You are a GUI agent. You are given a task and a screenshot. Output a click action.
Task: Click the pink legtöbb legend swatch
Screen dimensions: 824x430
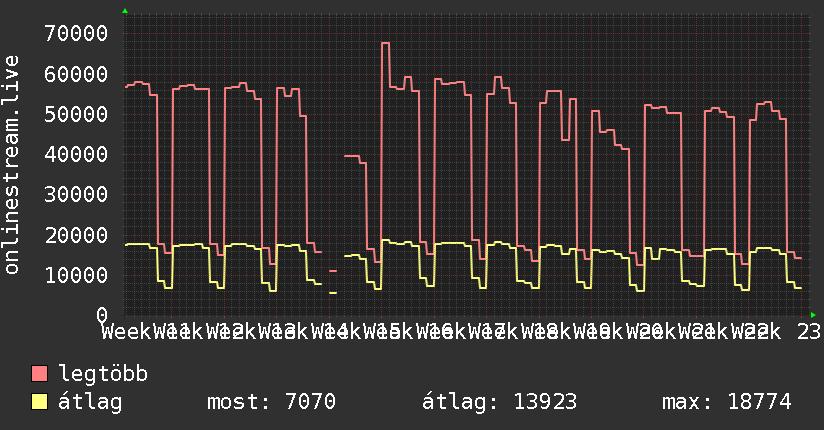coord(39,374)
